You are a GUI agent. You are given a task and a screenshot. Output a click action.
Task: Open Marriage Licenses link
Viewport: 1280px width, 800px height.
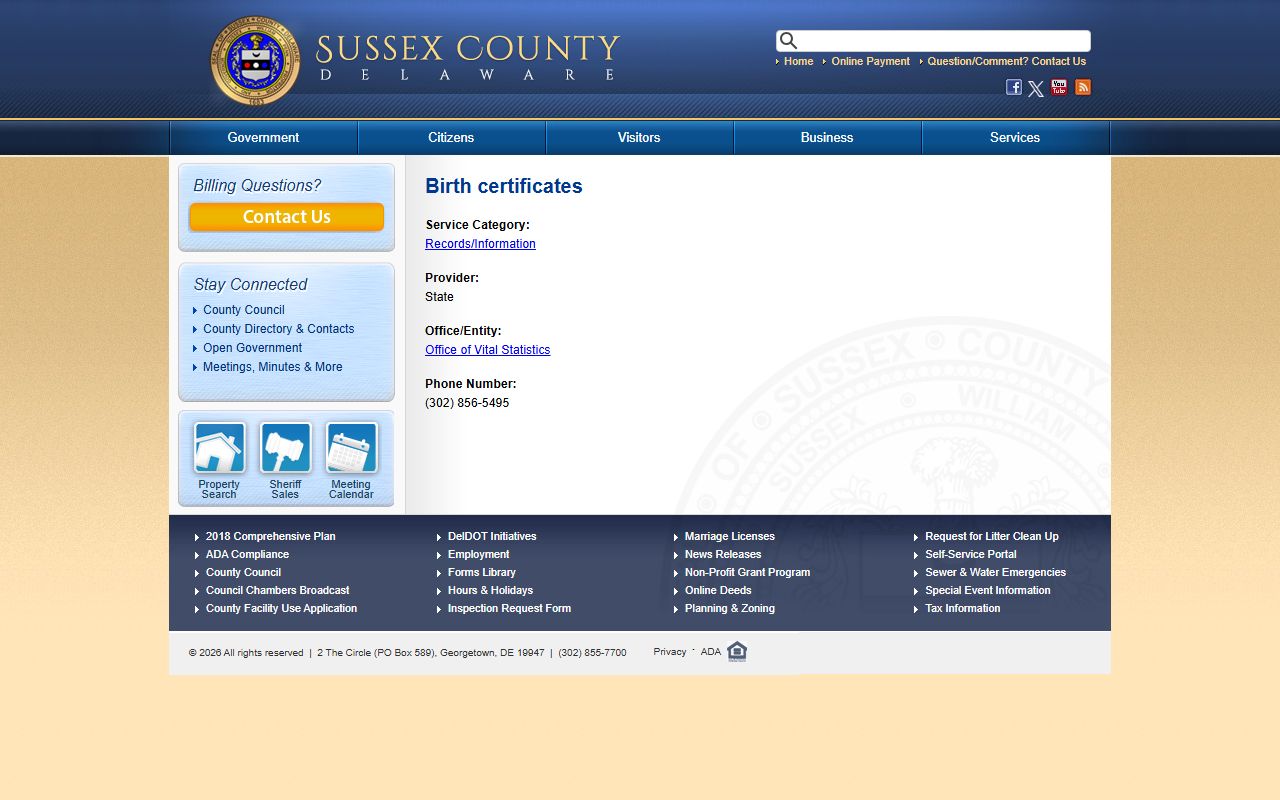729,537
